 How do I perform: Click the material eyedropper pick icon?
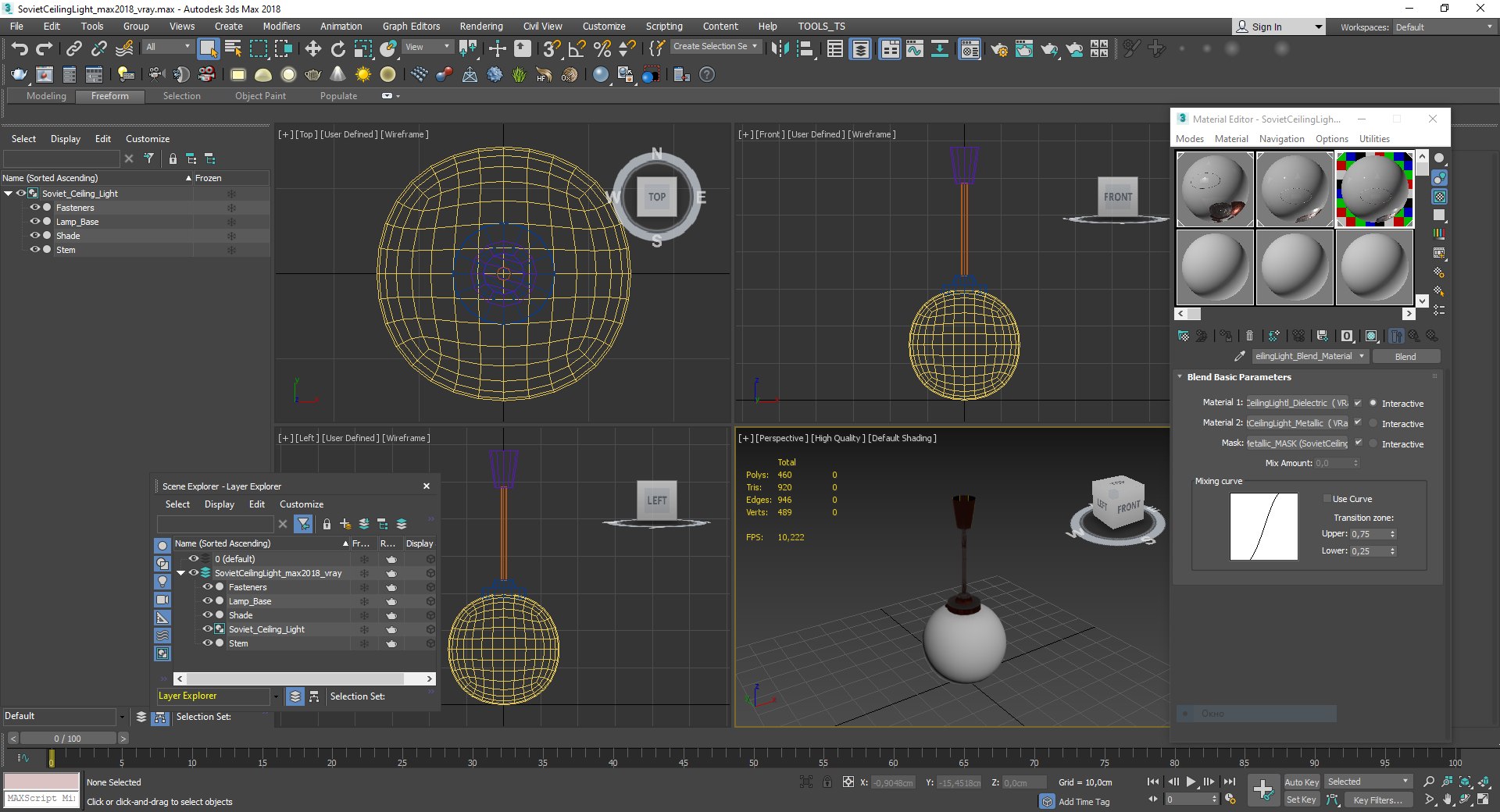[x=1239, y=356]
